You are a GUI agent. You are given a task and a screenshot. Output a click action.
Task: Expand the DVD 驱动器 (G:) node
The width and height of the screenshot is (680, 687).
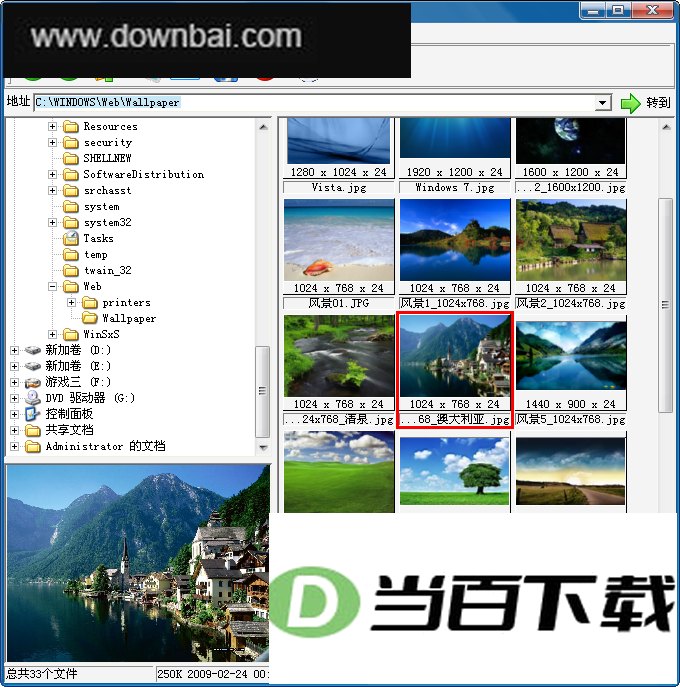coord(14,398)
